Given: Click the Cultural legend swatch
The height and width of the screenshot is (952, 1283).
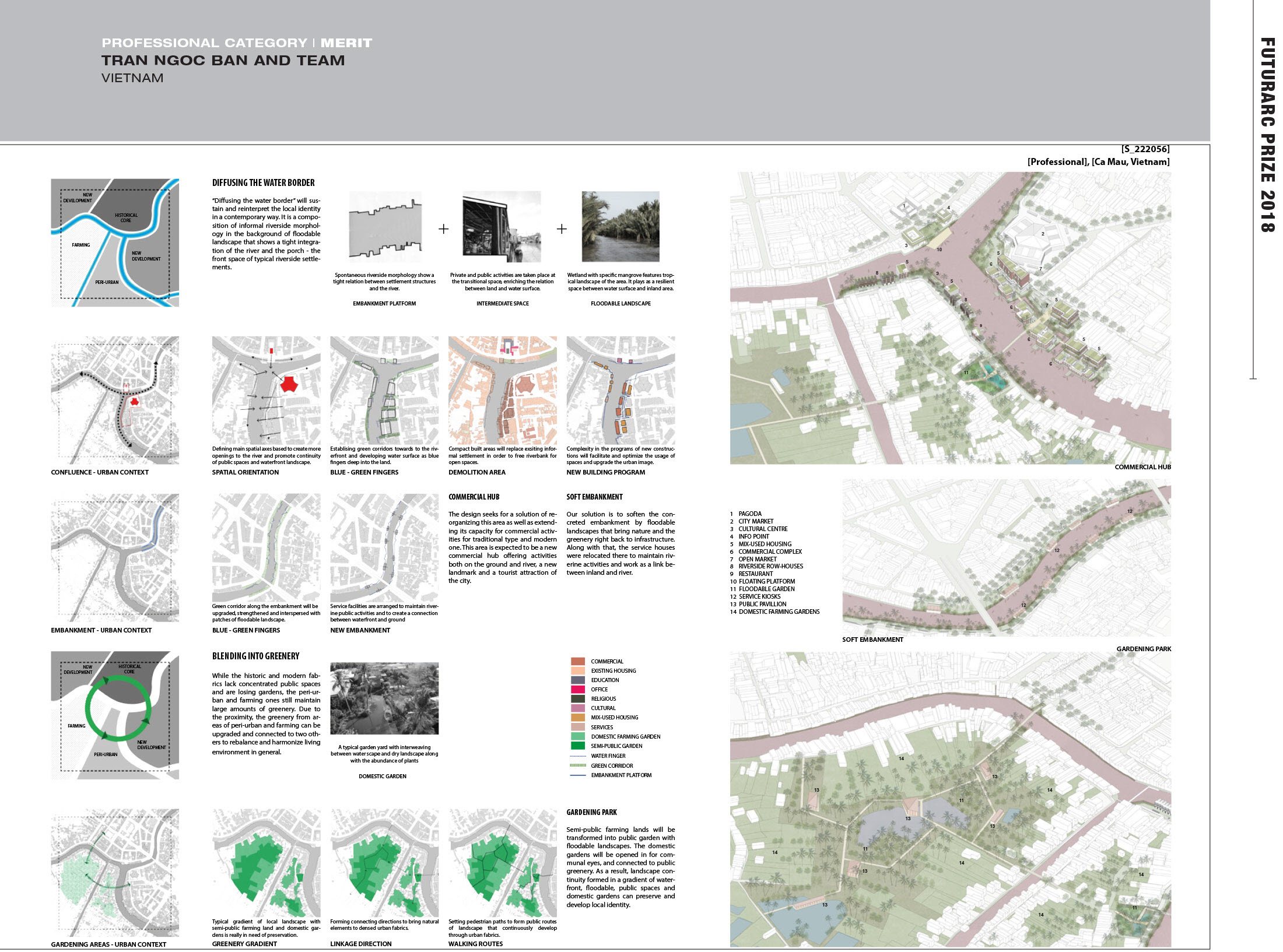Looking at the screenshot, I should point(577,708).
